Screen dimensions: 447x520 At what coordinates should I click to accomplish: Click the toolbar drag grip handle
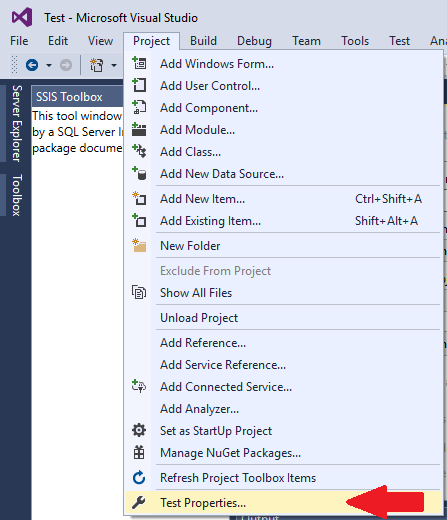pos(14,65)
